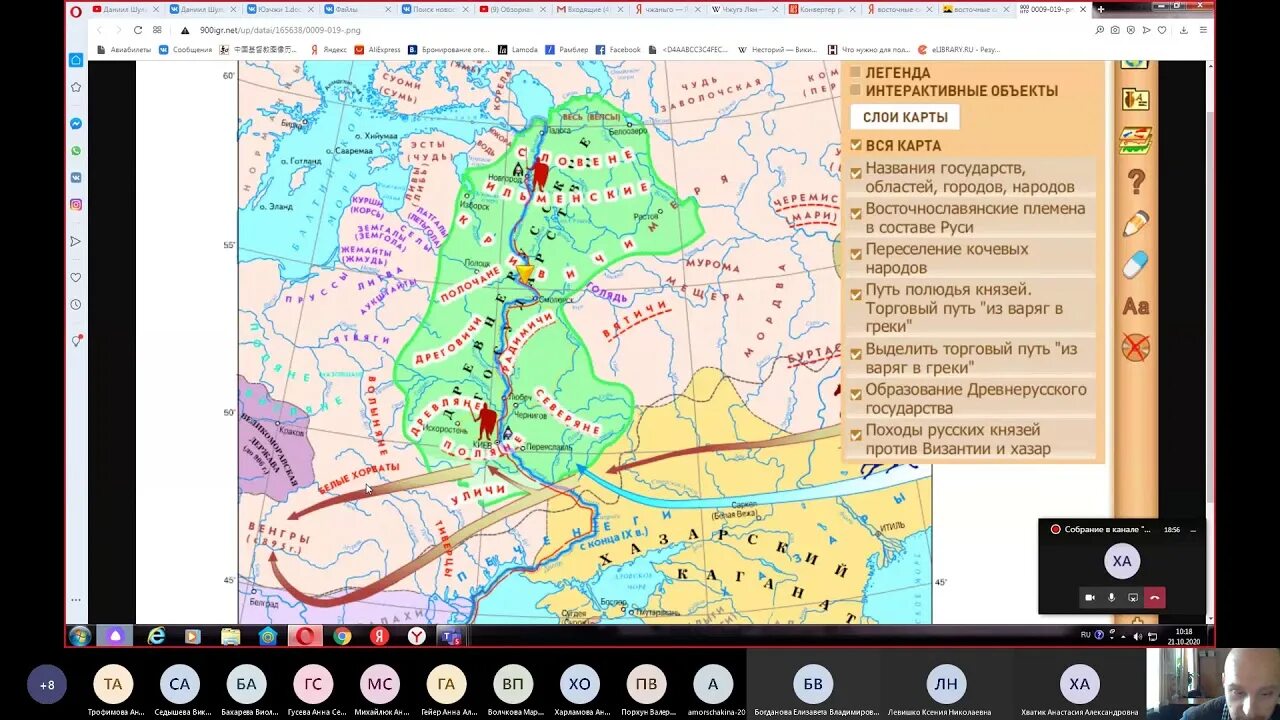Open Opera sidebar history clock icon
The image size is (1280, 720).
pyautogui.click(x=76, y=305)
